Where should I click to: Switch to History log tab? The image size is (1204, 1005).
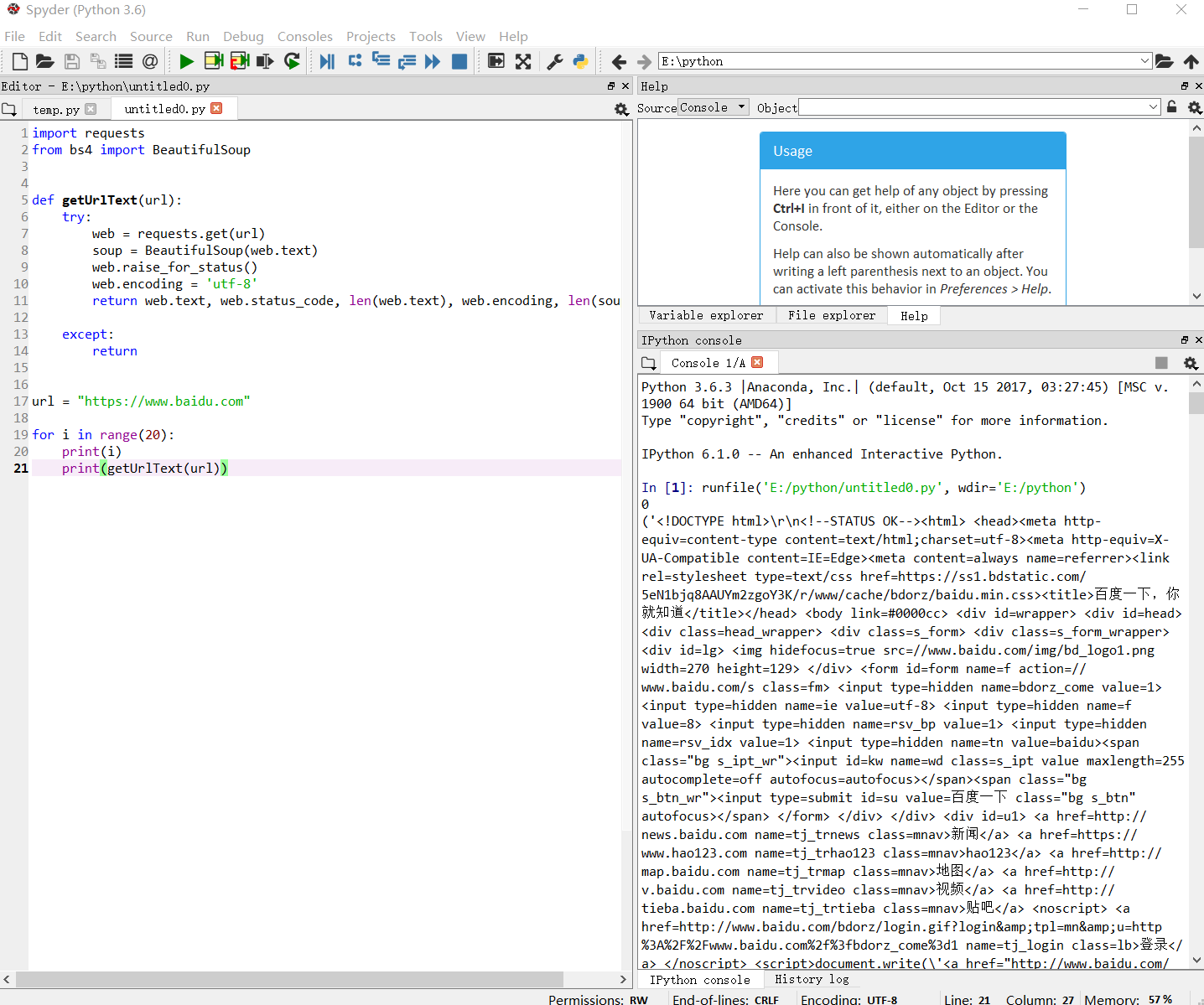[x=812, y=979]
